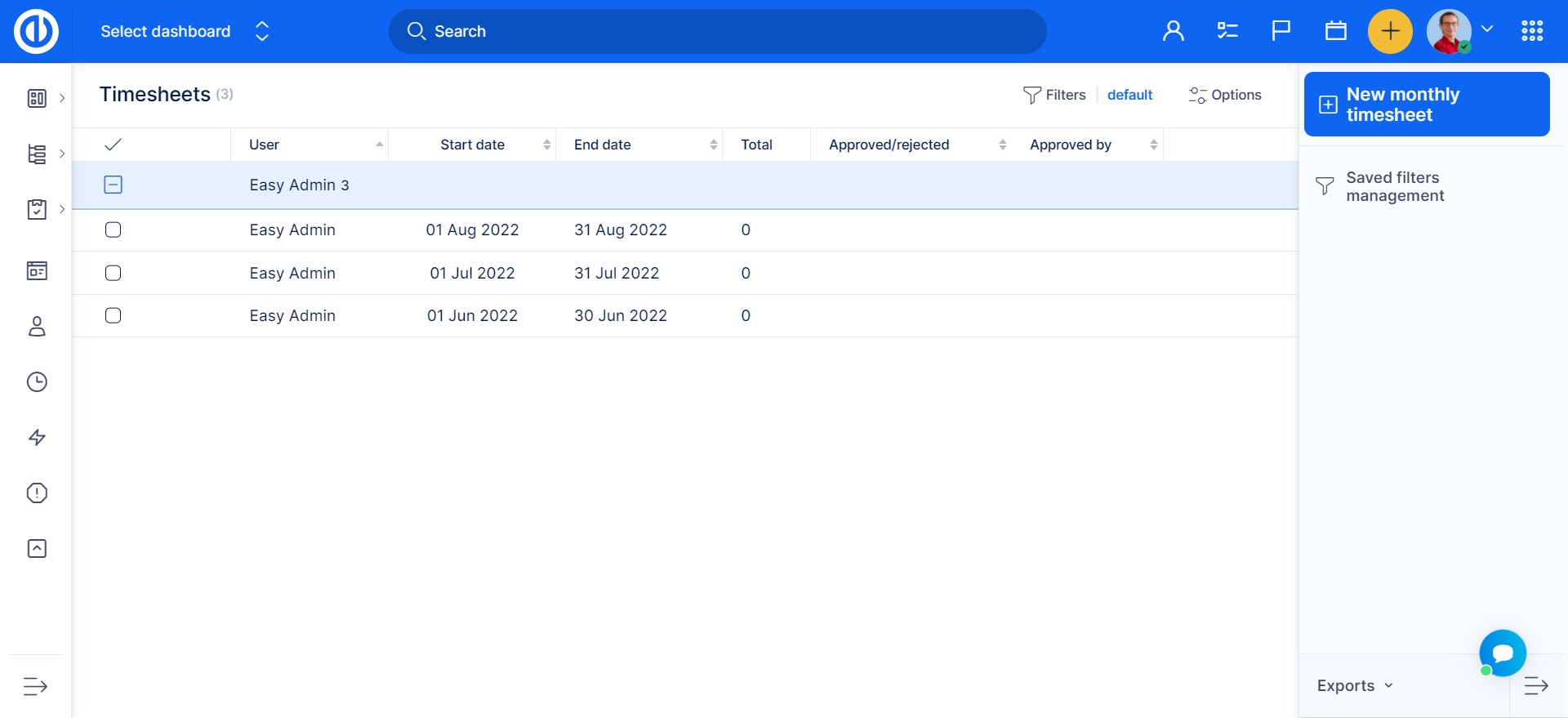Check the 01 Aug 2022 timesheet checkbox
1568x718 pixels.
(x=114, y=230)
